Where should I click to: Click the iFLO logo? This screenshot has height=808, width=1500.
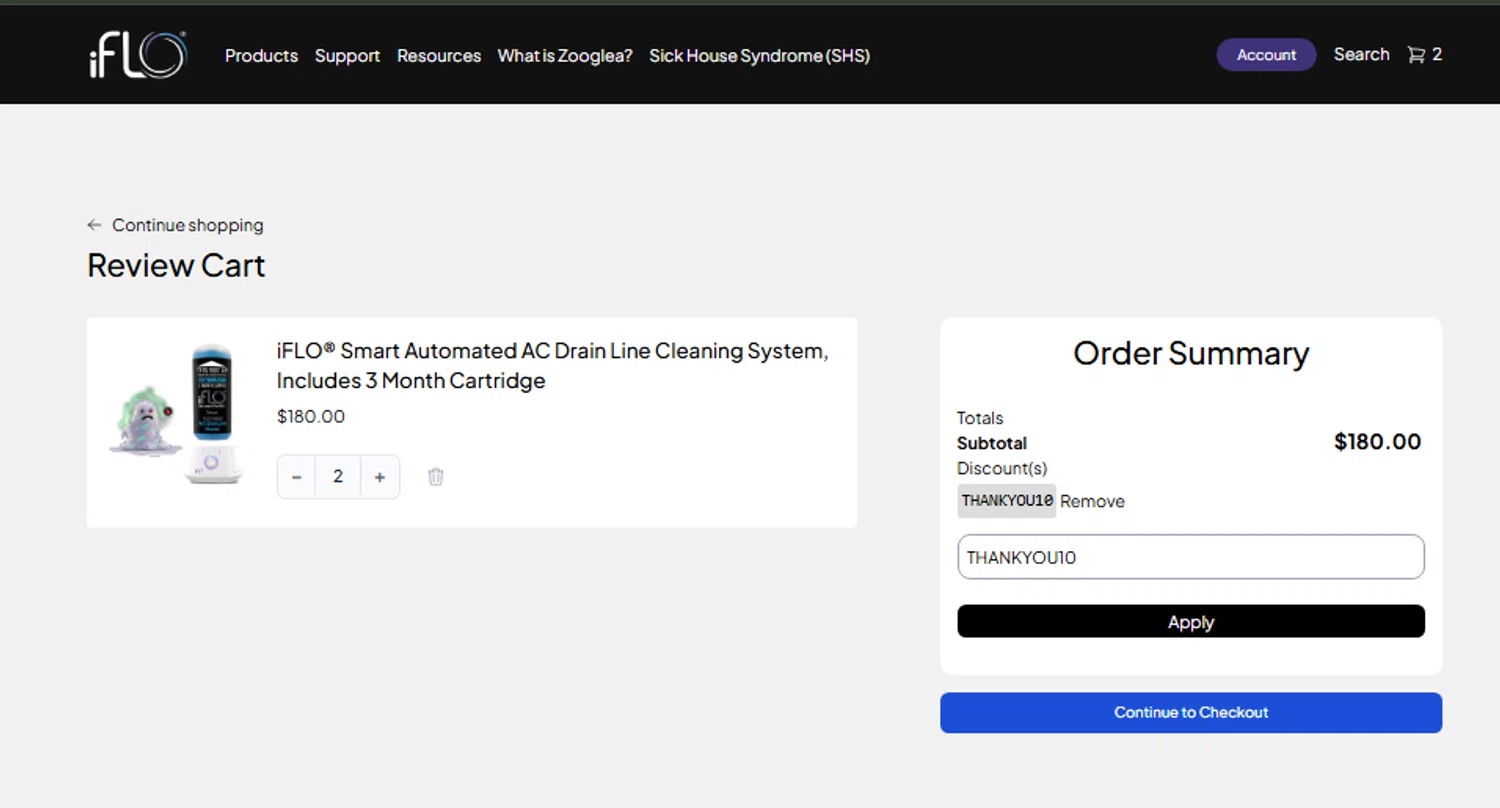(x=137, y=55)
